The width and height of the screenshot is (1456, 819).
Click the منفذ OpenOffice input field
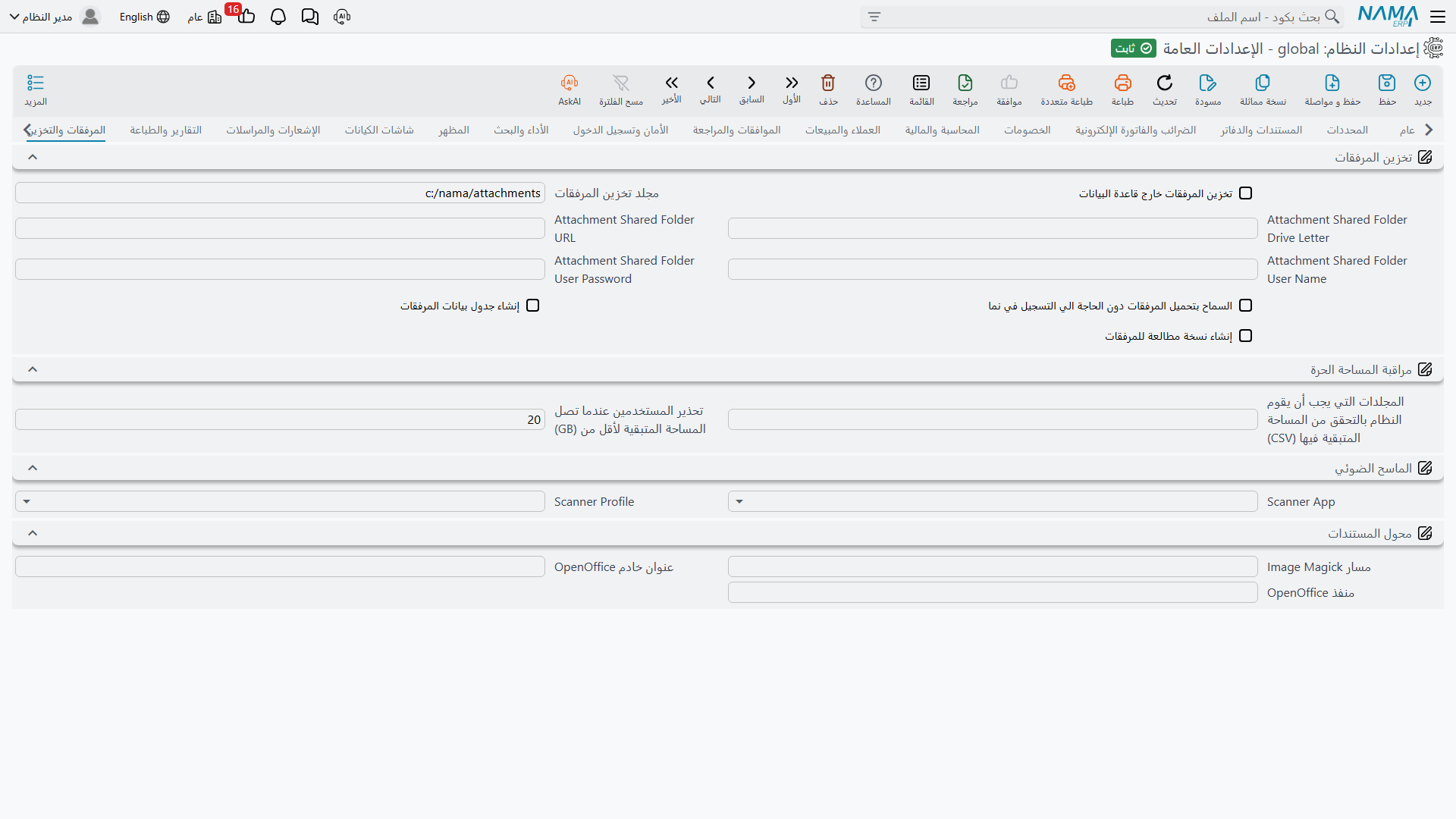(x=993, y=592)
